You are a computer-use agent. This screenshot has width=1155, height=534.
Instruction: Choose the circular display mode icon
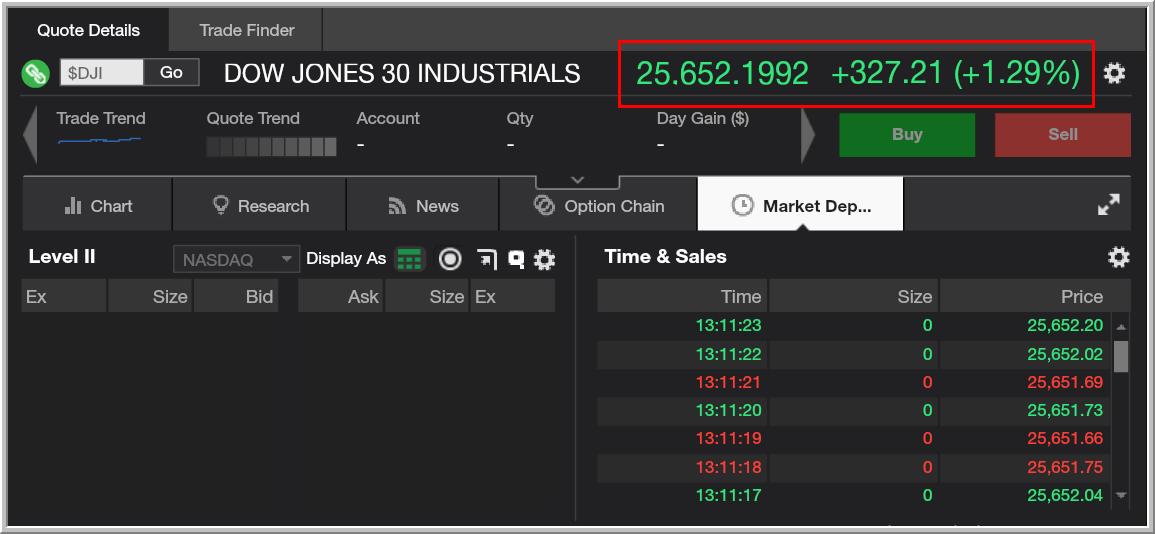tap(450, 259)
